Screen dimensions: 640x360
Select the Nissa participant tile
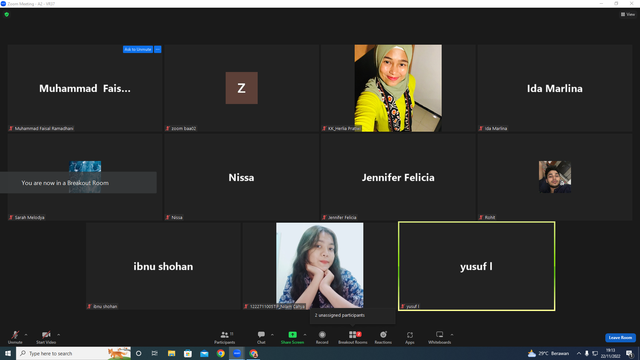[x=242, y=177]
